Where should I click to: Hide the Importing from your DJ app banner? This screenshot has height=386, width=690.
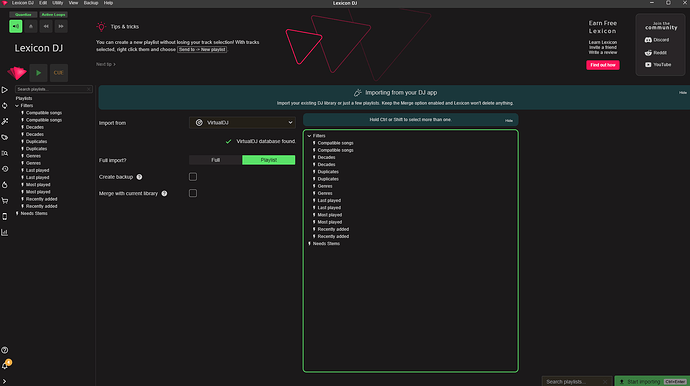[683, 93]
